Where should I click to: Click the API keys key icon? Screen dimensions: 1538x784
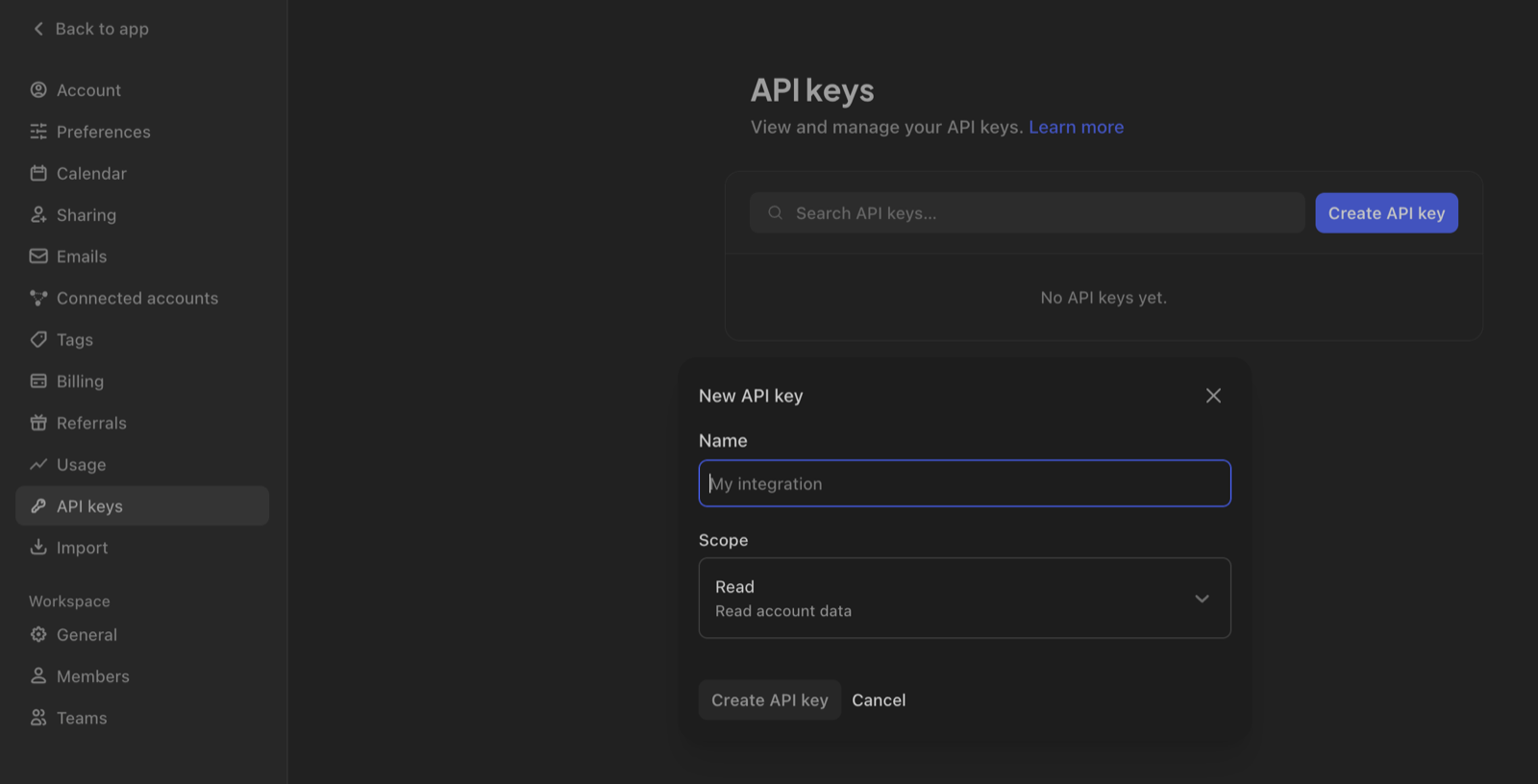coord(38,506)
